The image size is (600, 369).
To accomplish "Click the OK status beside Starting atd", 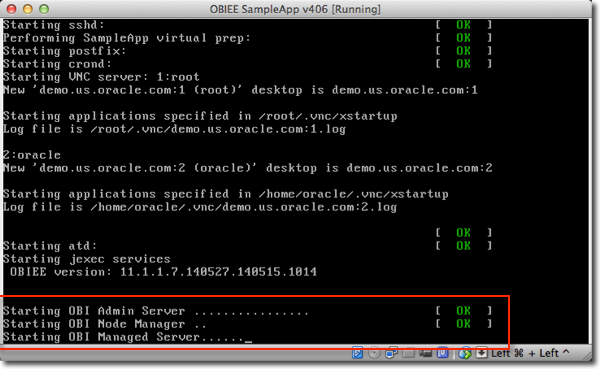I will 463,246.
